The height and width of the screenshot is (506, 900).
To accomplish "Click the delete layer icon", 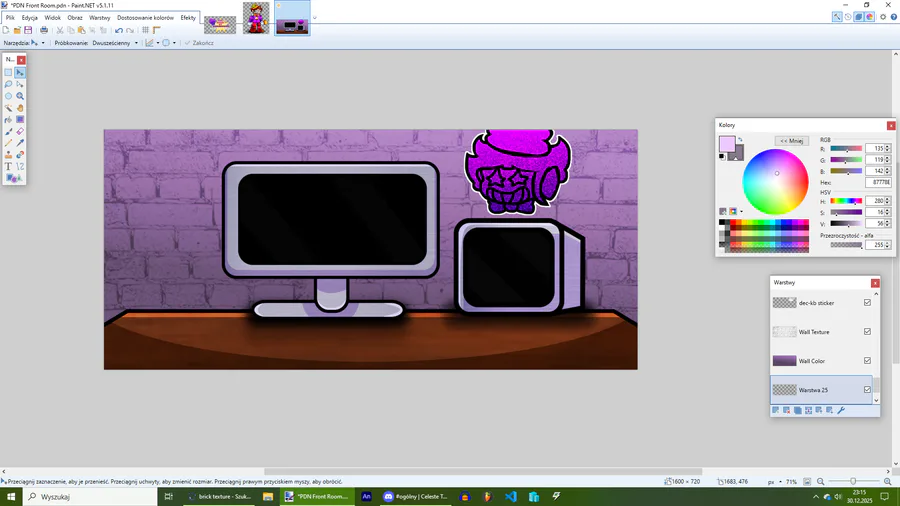I will [x=786, y=410].
